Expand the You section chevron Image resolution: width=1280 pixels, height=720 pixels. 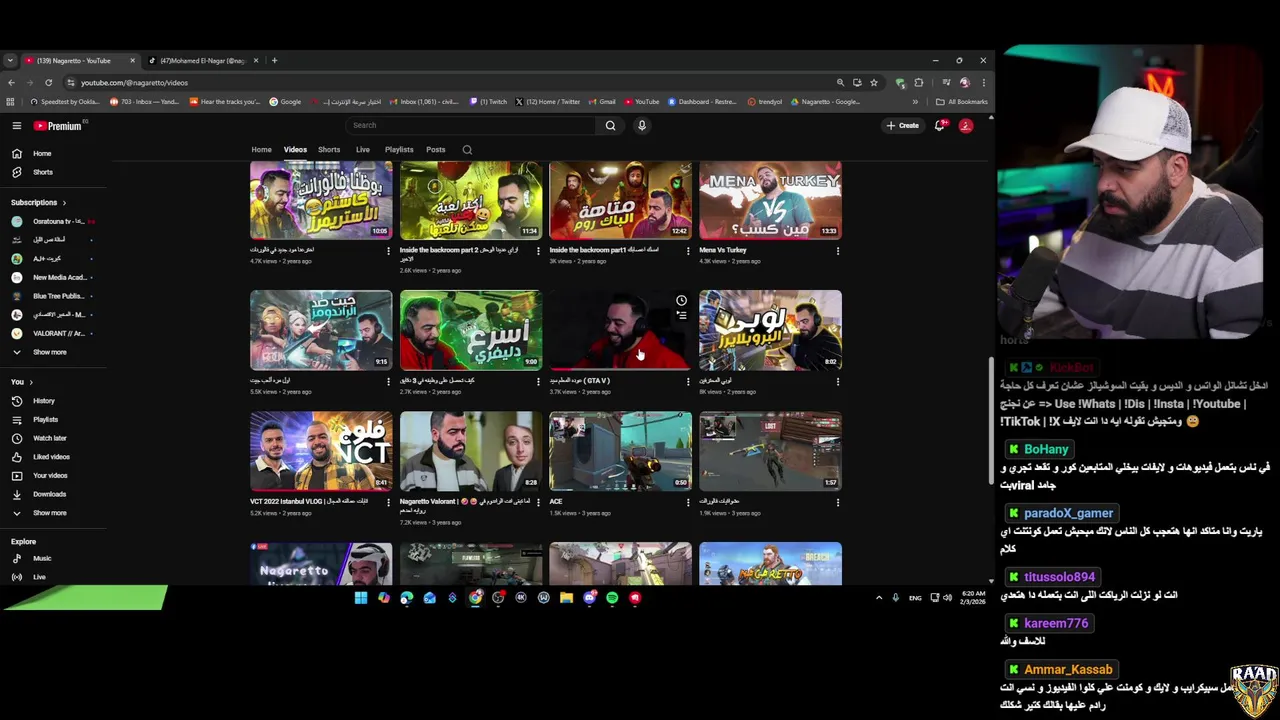(31, 382)
